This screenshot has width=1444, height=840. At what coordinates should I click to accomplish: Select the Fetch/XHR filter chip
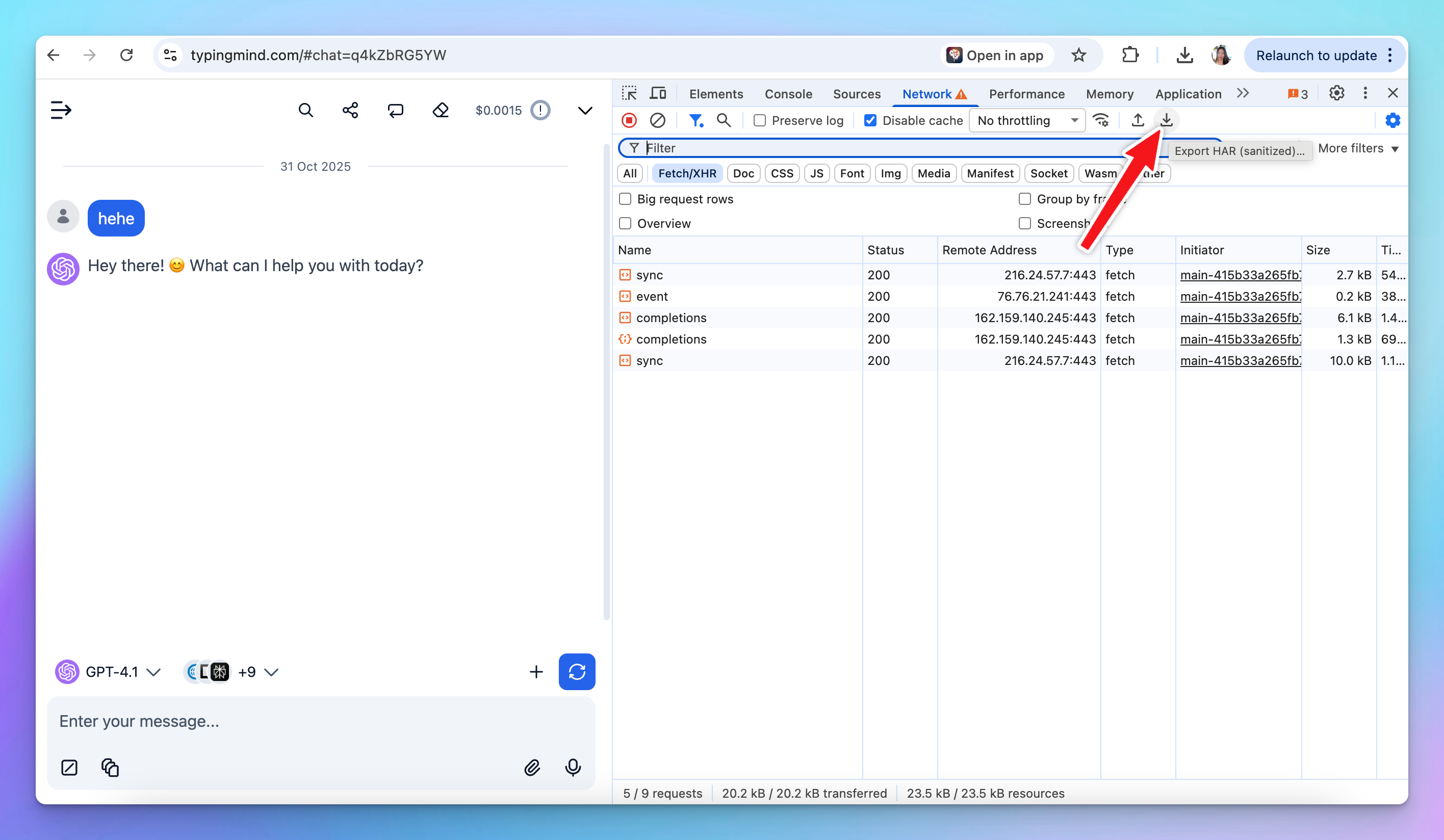pos(686,174)
